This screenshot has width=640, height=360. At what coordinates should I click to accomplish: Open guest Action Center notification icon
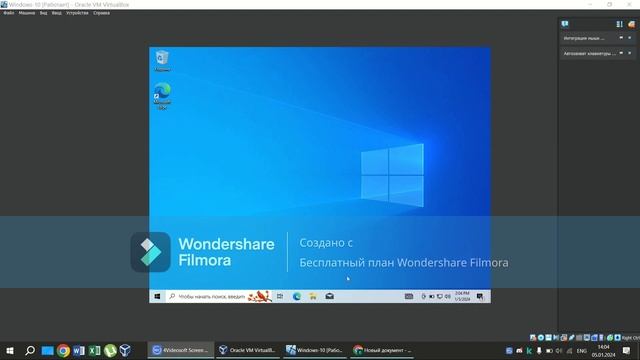[480, 296]
